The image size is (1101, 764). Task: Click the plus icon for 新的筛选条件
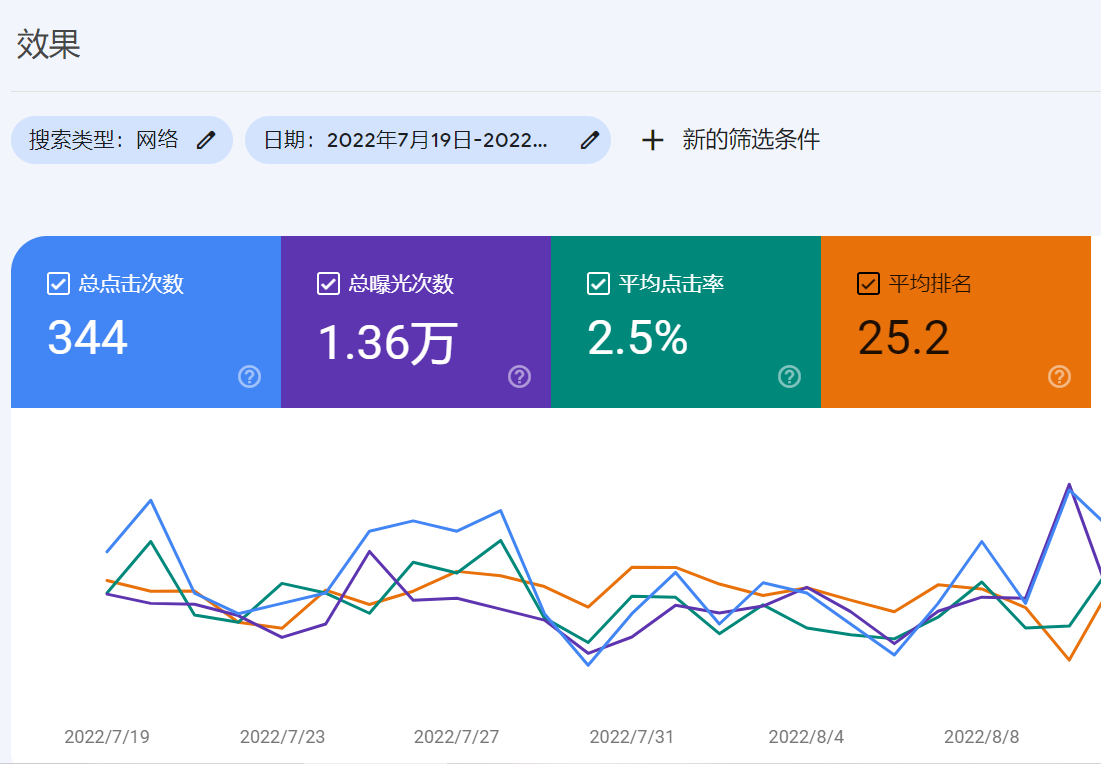tap(652, 140)
